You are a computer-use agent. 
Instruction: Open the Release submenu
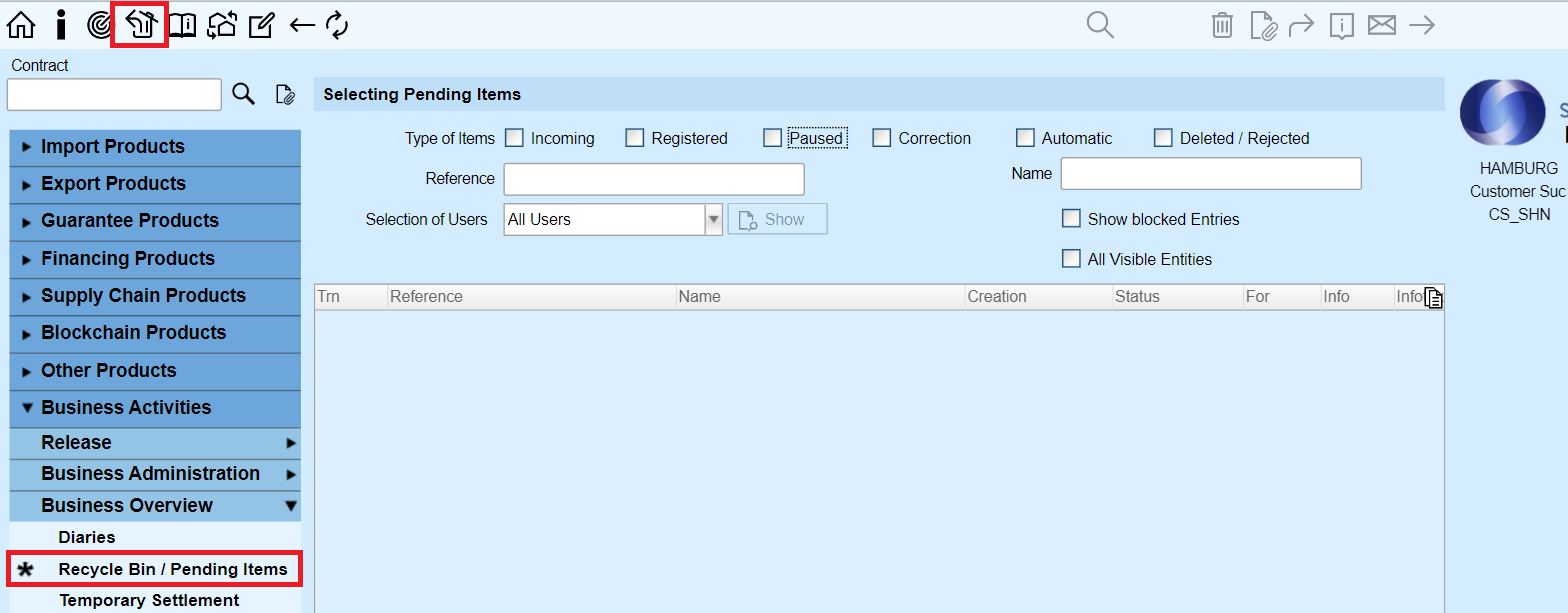[x=155, y=443]
